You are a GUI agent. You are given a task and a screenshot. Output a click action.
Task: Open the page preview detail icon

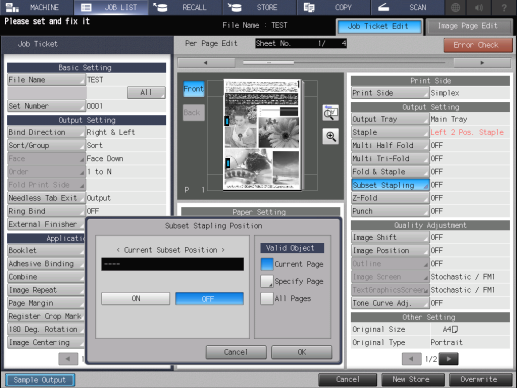(x=331, y=113)
